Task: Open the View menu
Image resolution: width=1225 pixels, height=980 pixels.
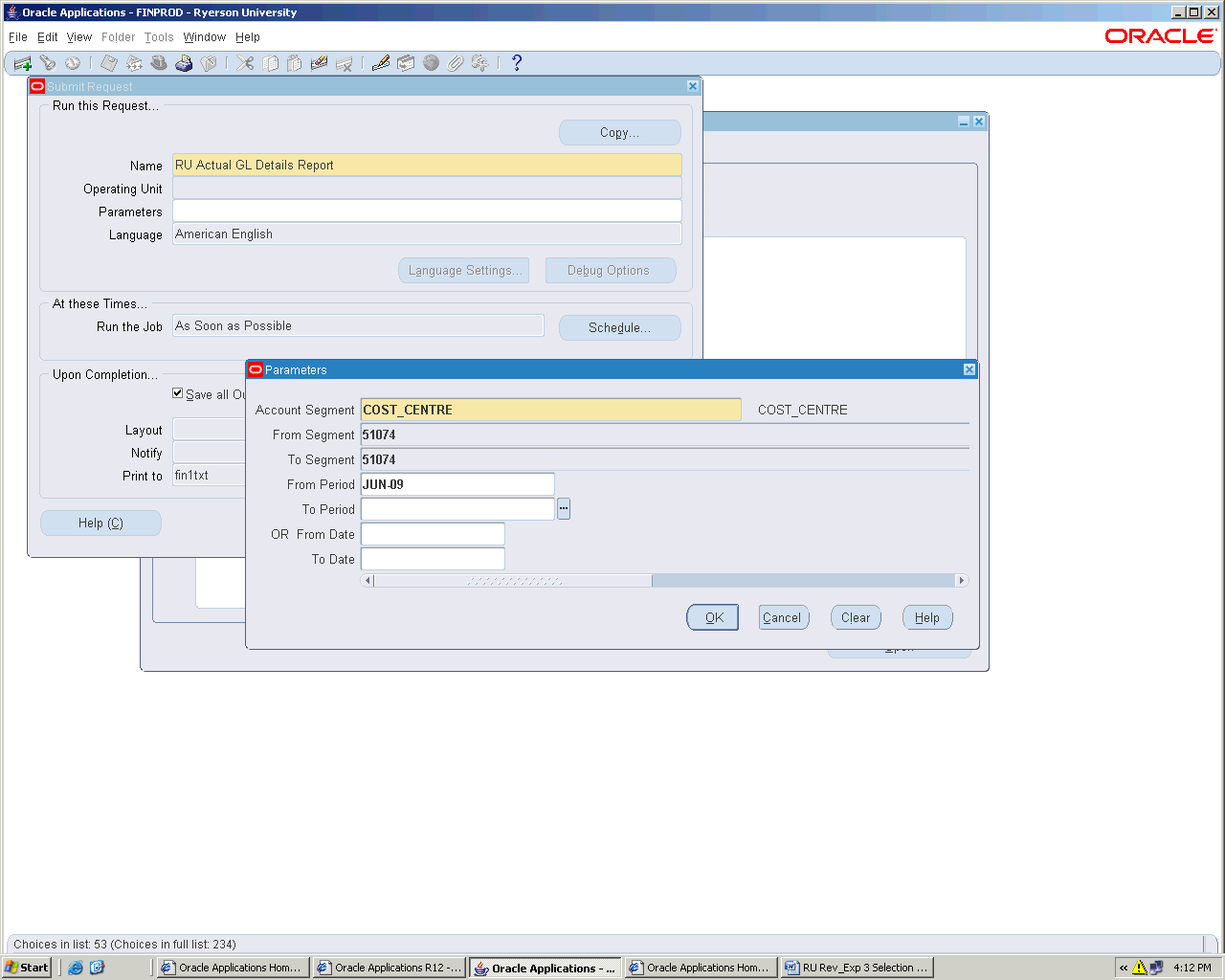Action: click(79, 37)
